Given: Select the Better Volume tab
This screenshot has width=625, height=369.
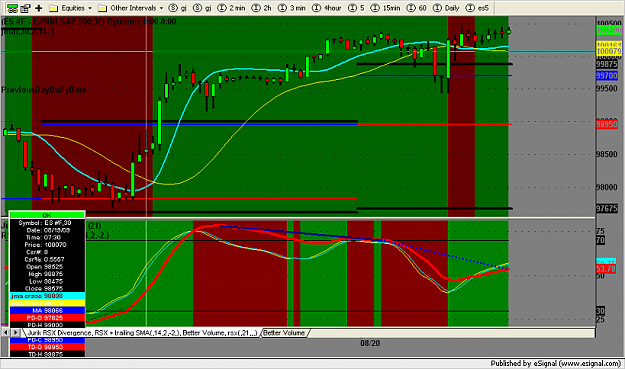Looking at the screenshot, I should point(284,333).
